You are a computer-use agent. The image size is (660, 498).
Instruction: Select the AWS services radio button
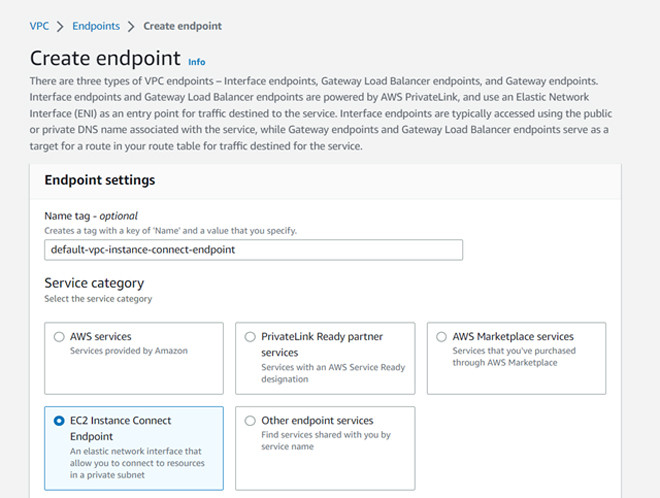(60, 337)
